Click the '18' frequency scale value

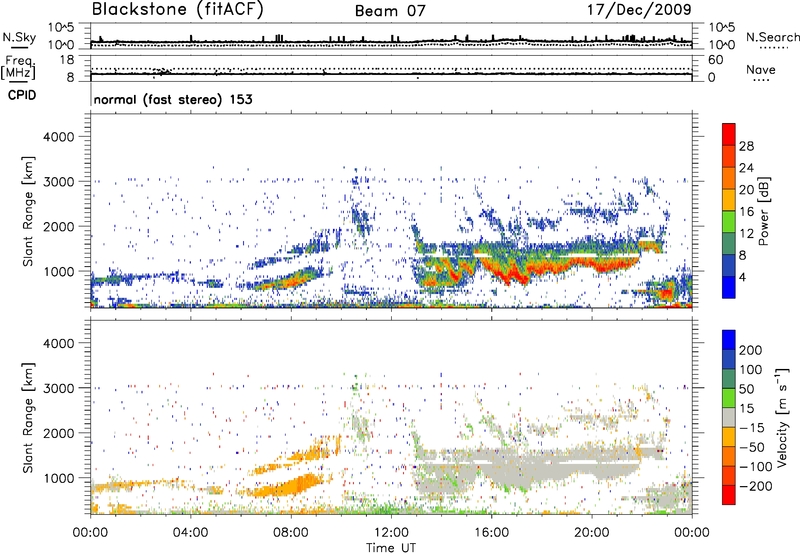coord(67,60)
